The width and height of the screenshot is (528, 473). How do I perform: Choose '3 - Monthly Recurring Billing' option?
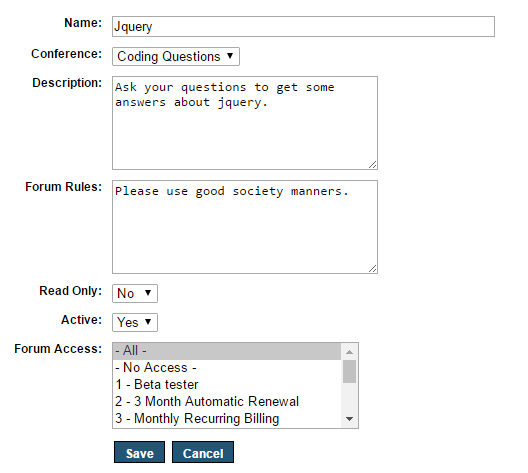(227, 418)
